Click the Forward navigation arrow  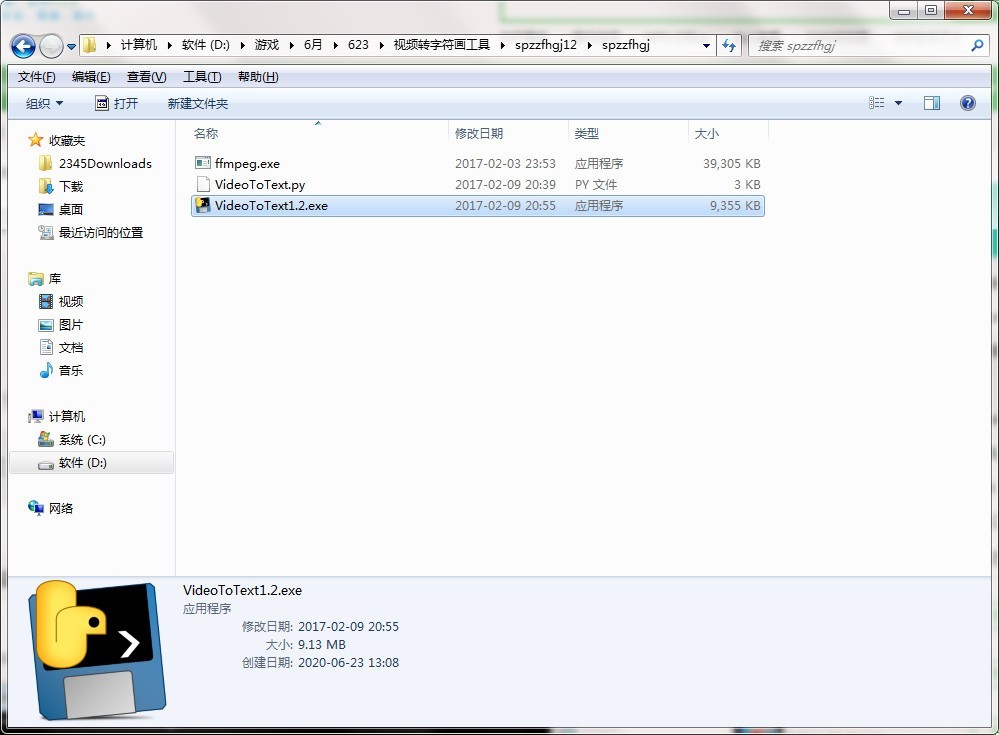click(x=51, y=46)
